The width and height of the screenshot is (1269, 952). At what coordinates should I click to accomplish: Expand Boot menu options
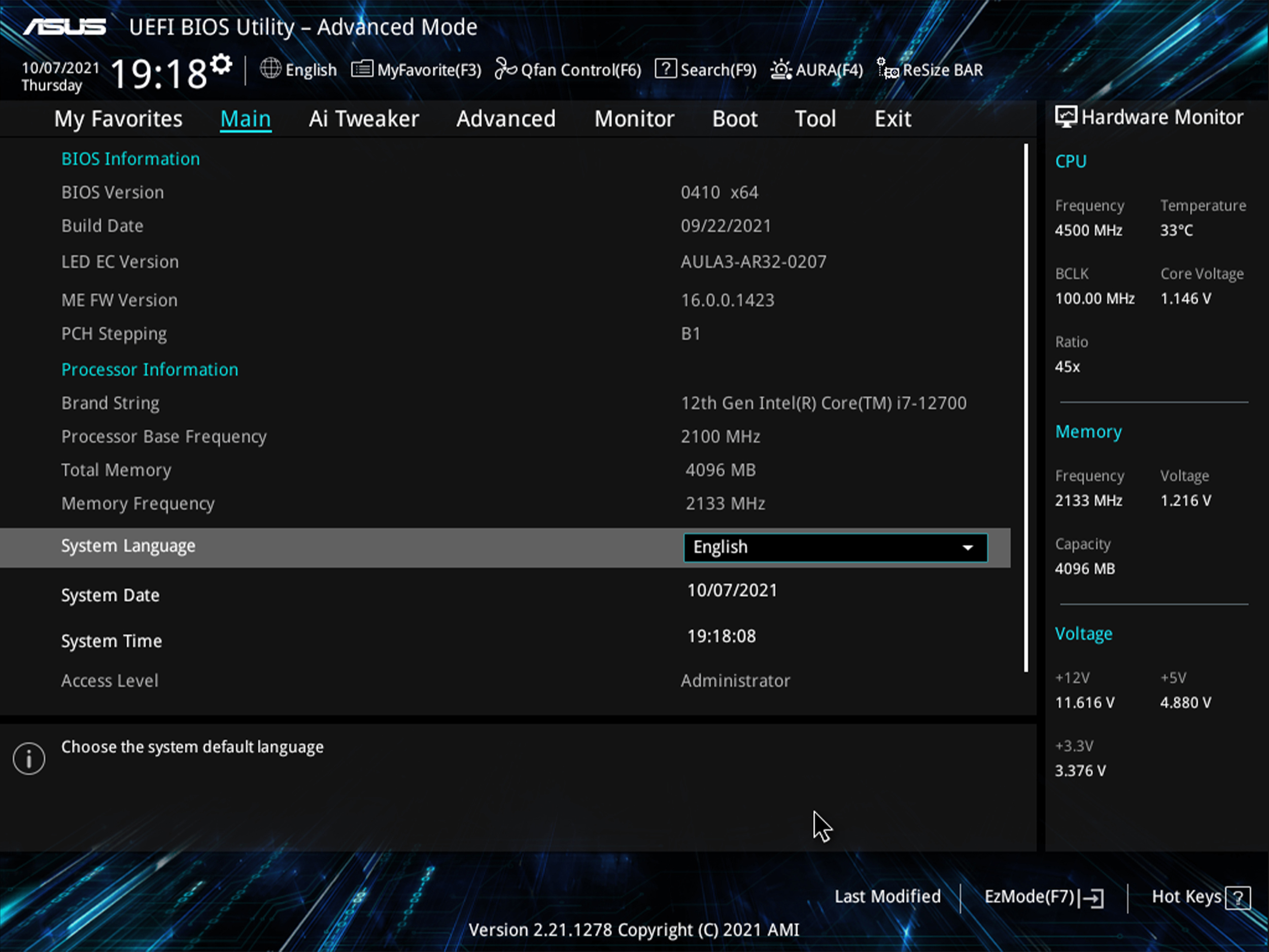click(x=735, y=119)
